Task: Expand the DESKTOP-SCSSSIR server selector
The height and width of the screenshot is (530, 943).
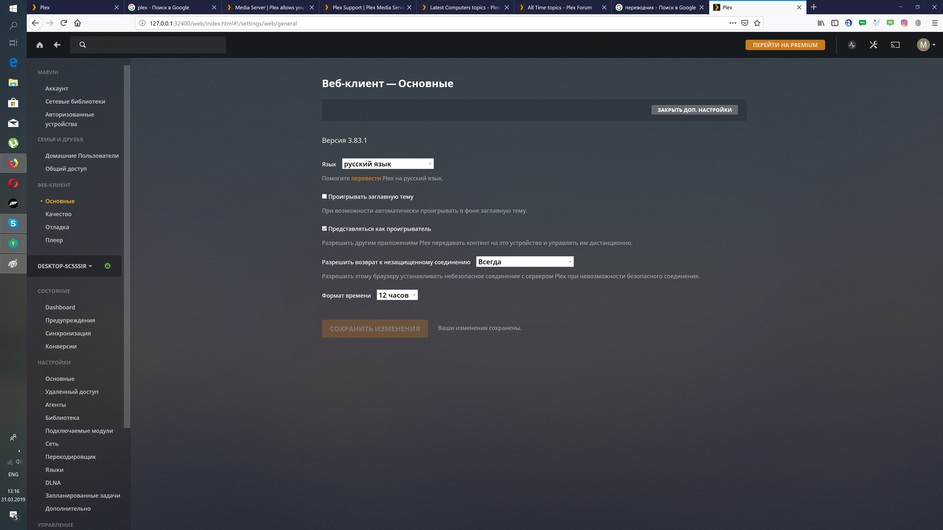Action: point(65,266)
